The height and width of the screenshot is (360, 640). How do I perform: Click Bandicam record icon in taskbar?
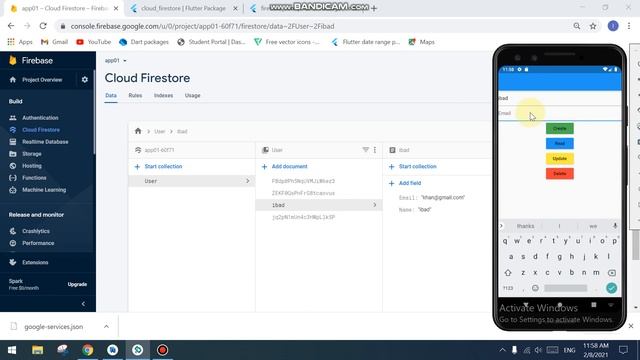[162, 350]
